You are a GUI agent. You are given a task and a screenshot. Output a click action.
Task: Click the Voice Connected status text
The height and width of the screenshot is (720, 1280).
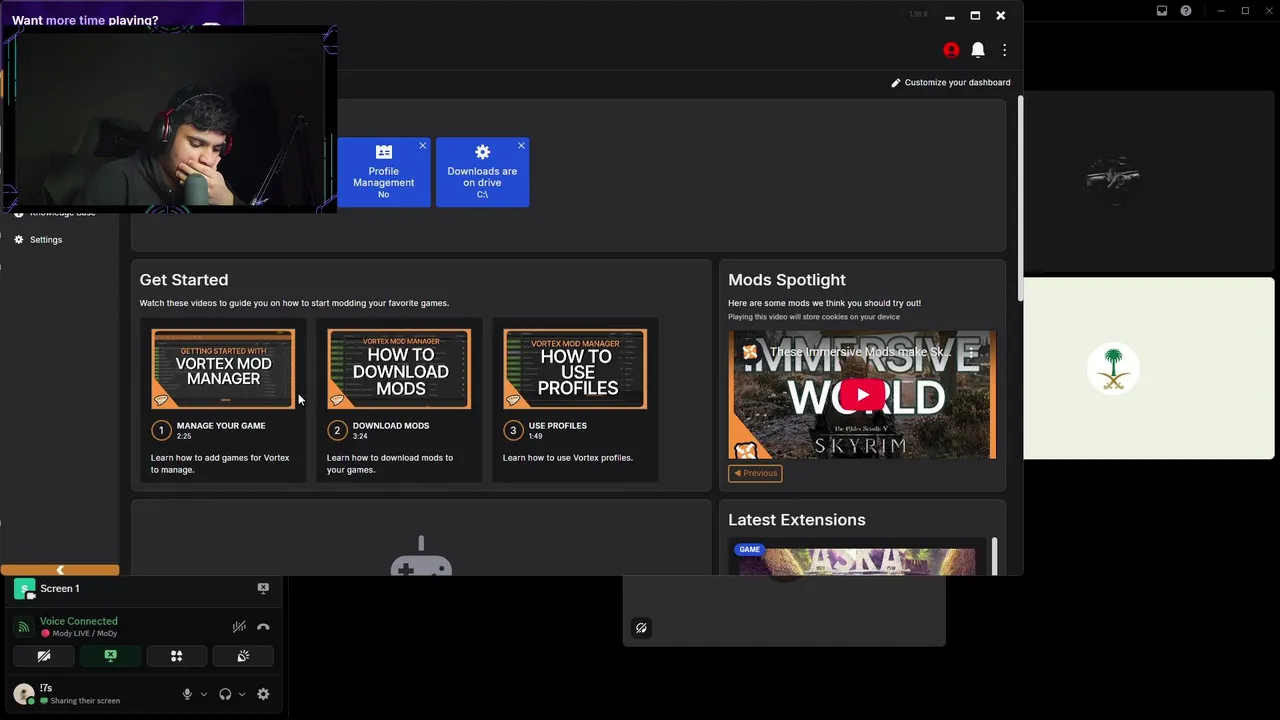[x=79, y=621]
